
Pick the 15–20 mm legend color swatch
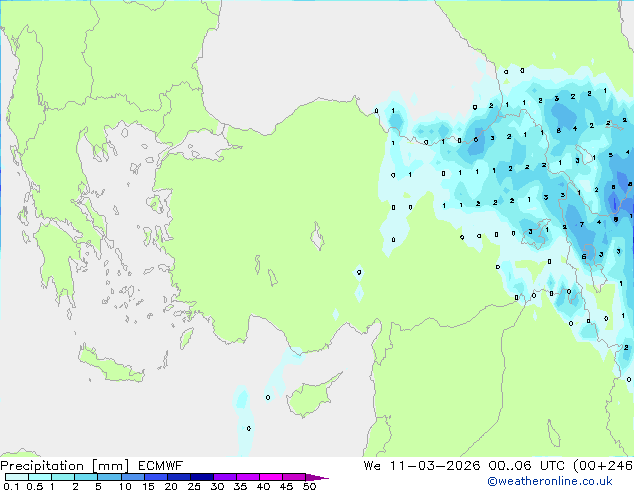coord(156,477)
